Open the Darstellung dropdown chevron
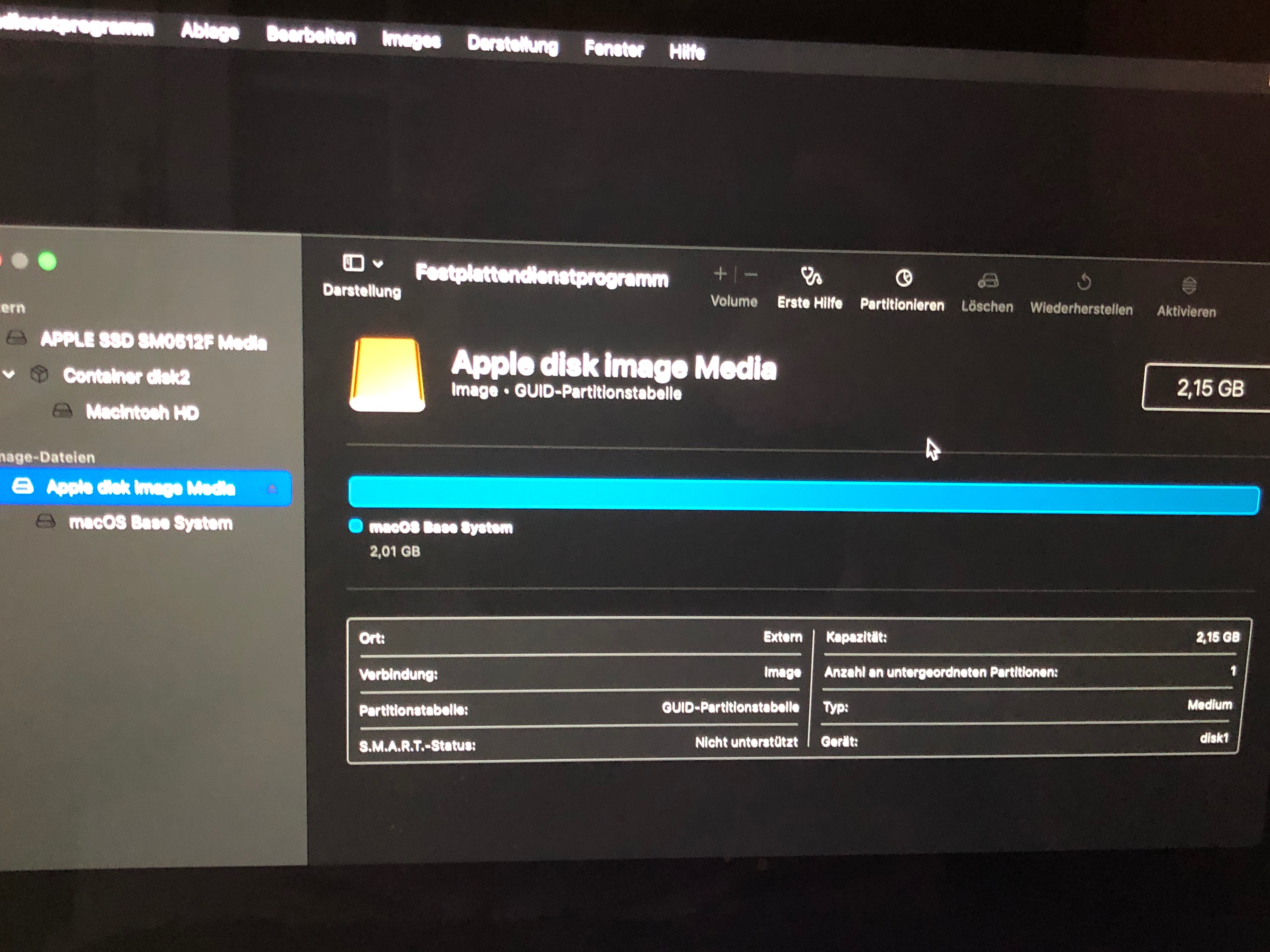This screenshot has width=1270, height=952. tap(378, 264)
